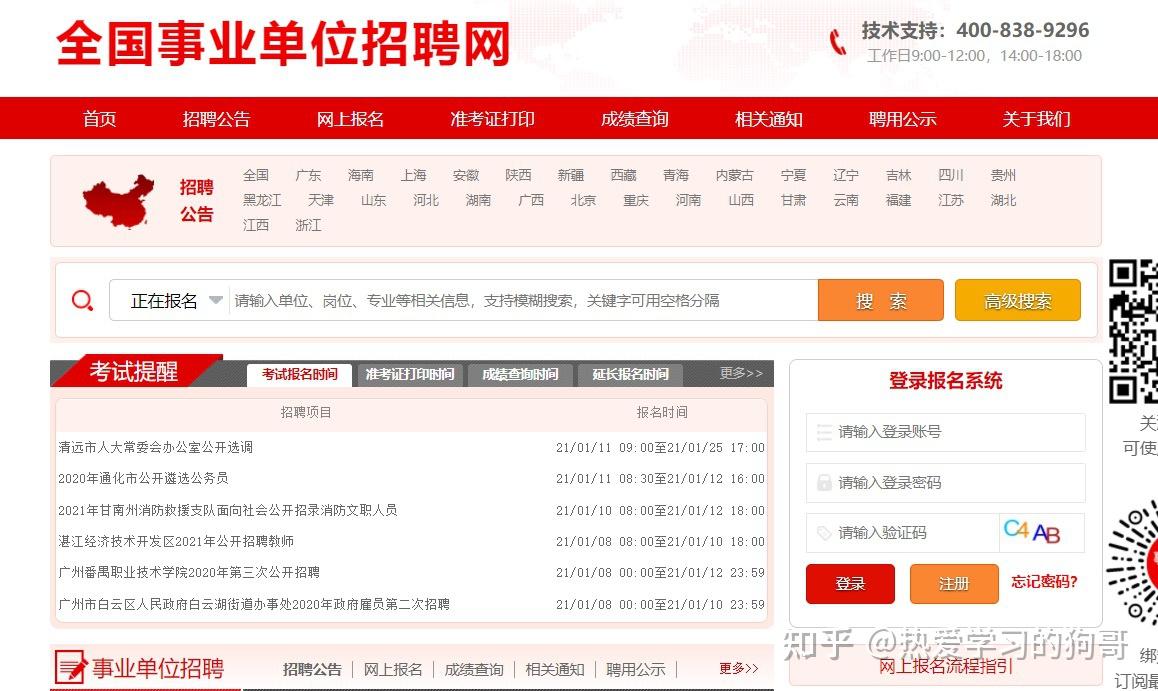Screen dimensions: 1158x691
Task: Open 相关通知 in the red navigation bar
Action: 768,119
